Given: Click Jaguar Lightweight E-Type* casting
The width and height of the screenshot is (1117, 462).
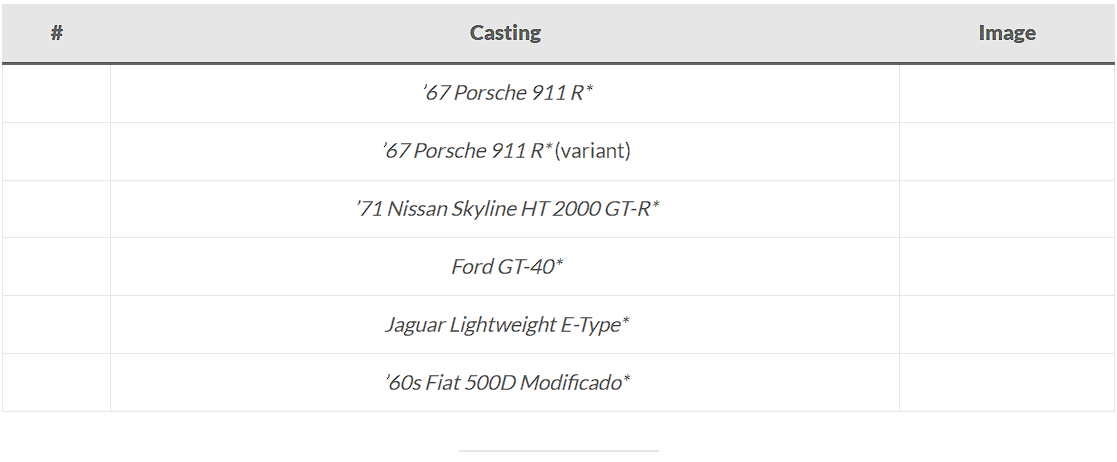Looking at the screenshot, I should coord(507,325).
